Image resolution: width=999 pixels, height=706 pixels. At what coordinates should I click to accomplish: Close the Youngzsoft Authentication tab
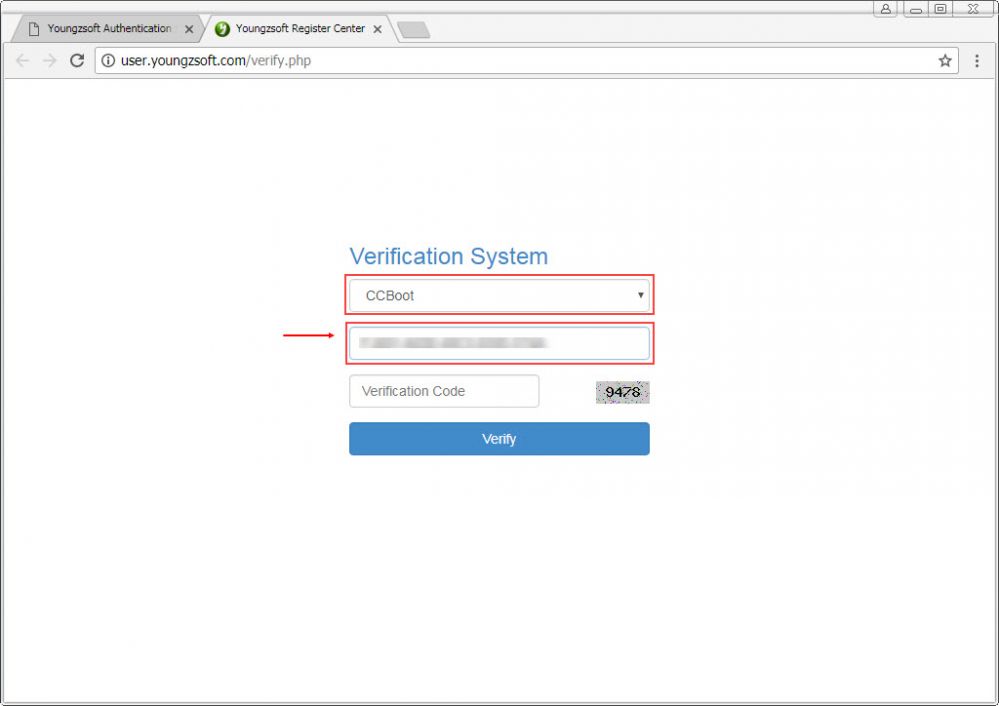[189, 29]
